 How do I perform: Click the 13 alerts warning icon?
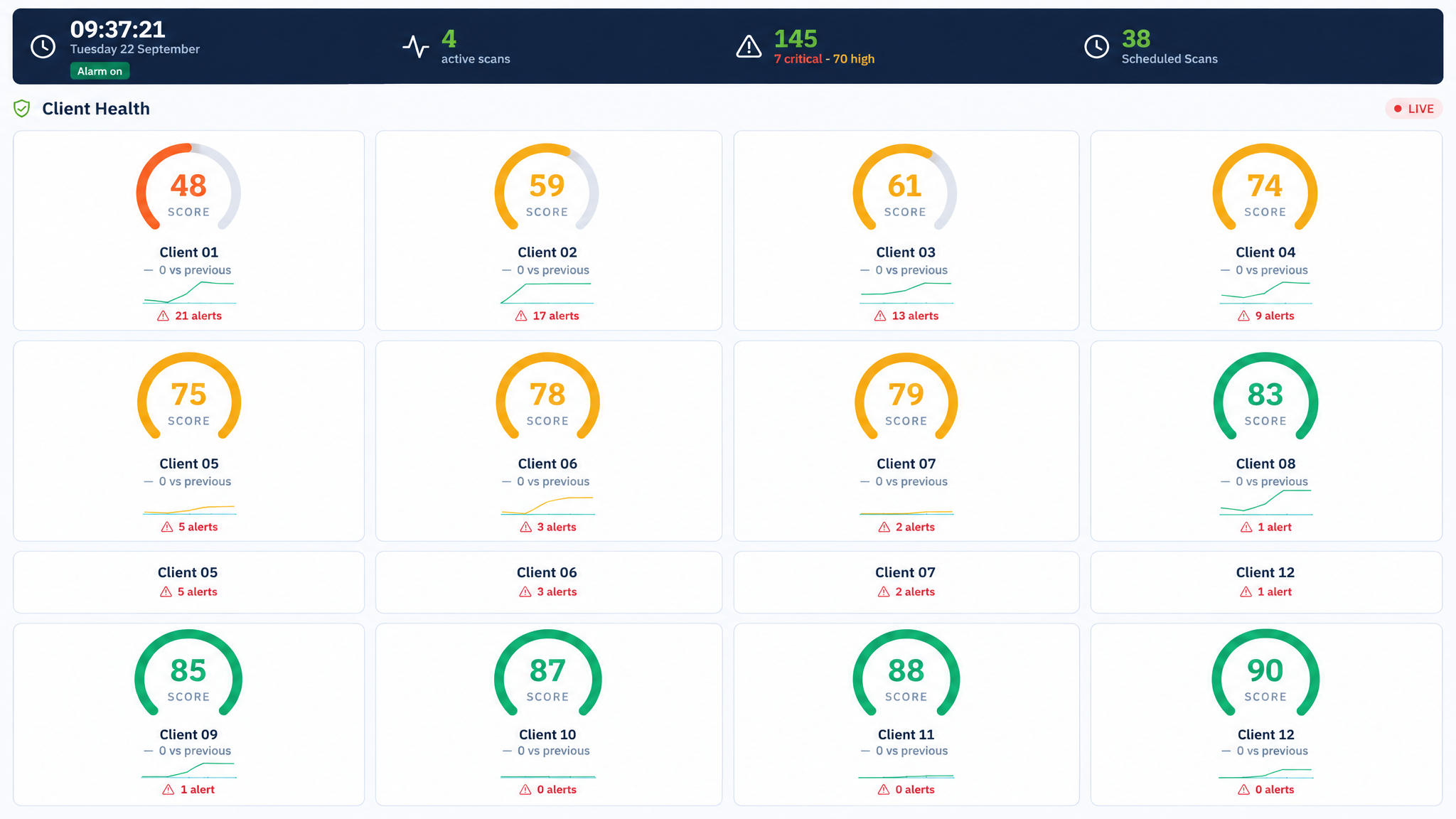pyautogui.click(x=880, y=316)
